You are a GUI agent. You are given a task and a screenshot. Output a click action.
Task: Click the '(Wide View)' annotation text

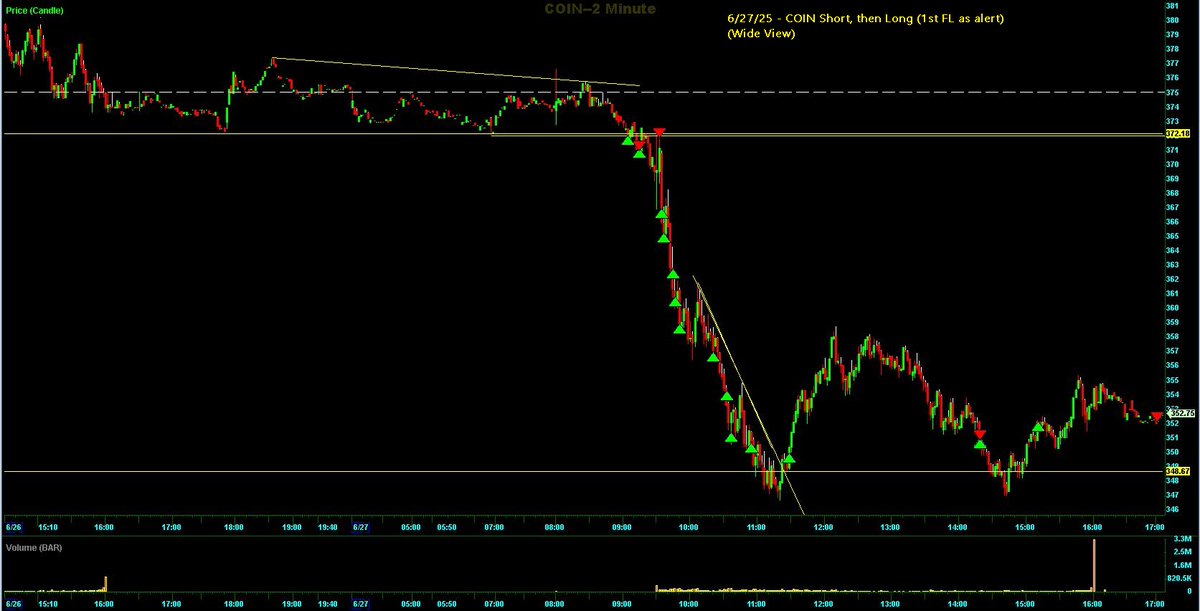pos(762,33)
